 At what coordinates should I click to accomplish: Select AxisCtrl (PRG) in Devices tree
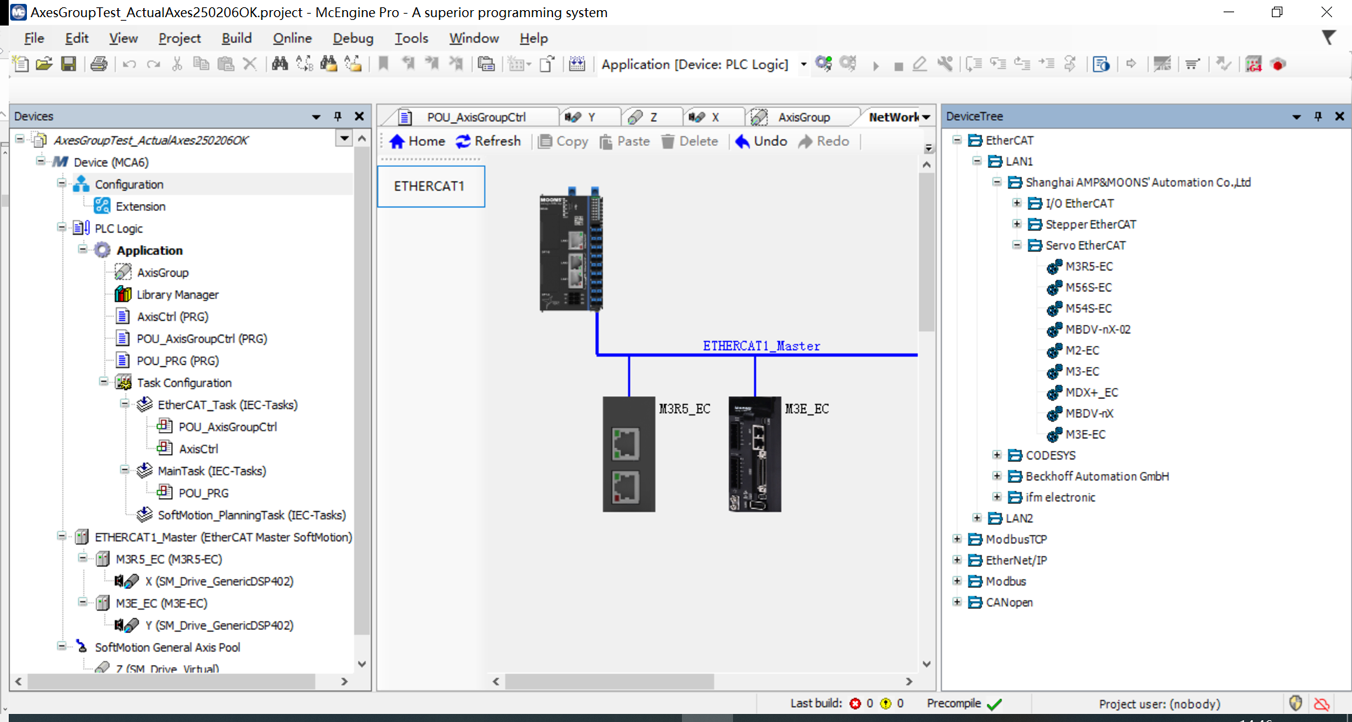tap(172, 316)
